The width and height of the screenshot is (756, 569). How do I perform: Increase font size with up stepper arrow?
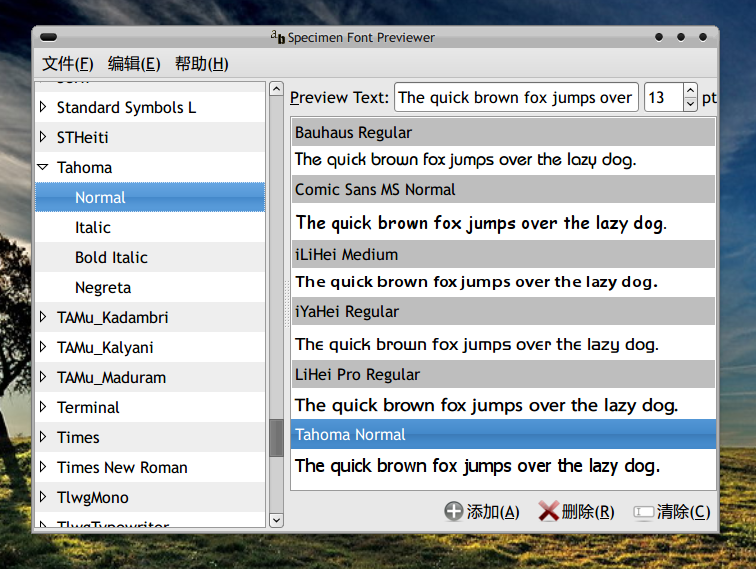[690, 91]
